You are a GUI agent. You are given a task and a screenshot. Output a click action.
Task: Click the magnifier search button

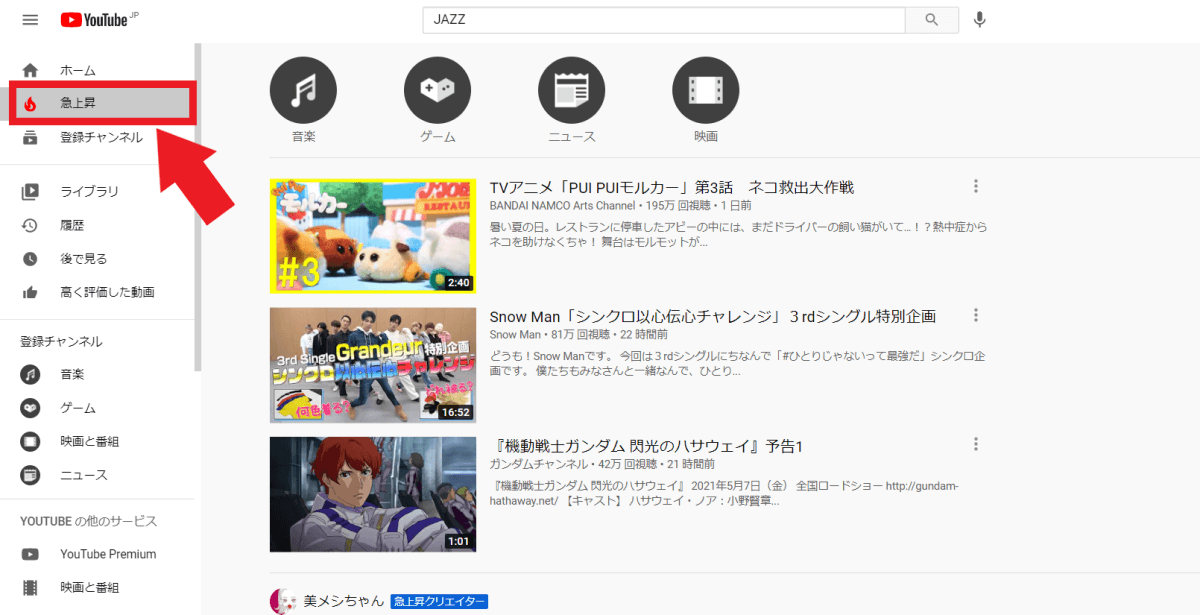pos(932,20)
